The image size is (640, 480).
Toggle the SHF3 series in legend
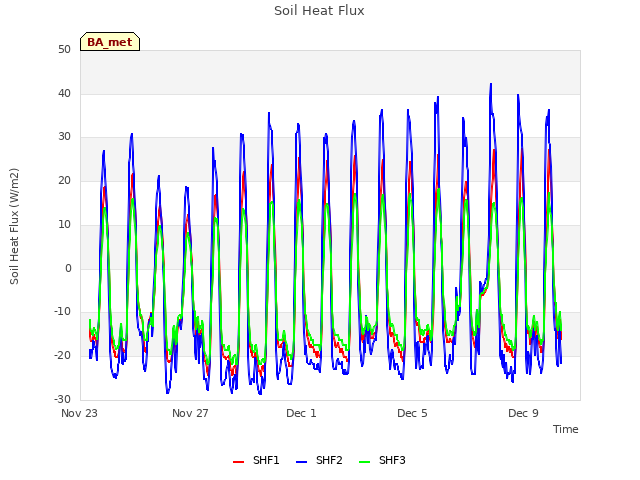(382, 460)
